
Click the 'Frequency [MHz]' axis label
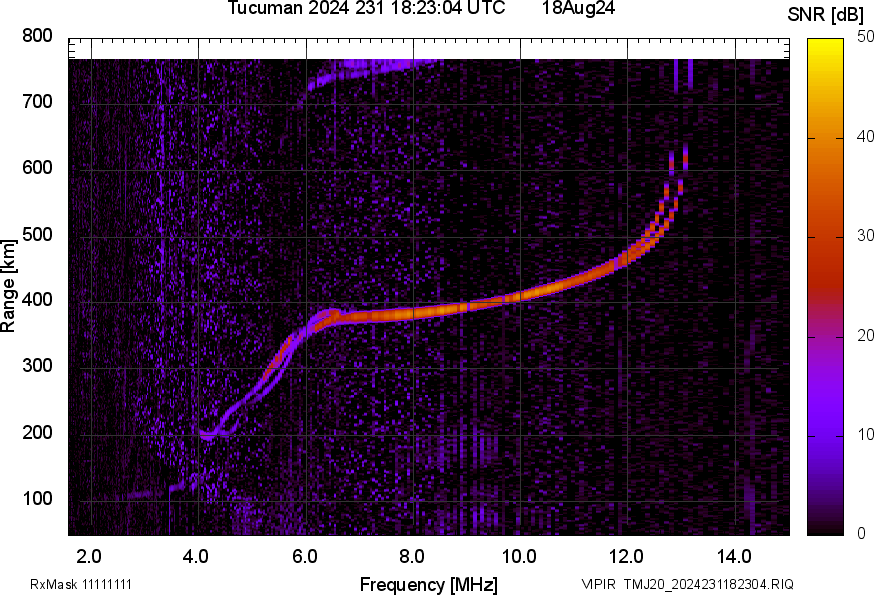pos(429,584)
